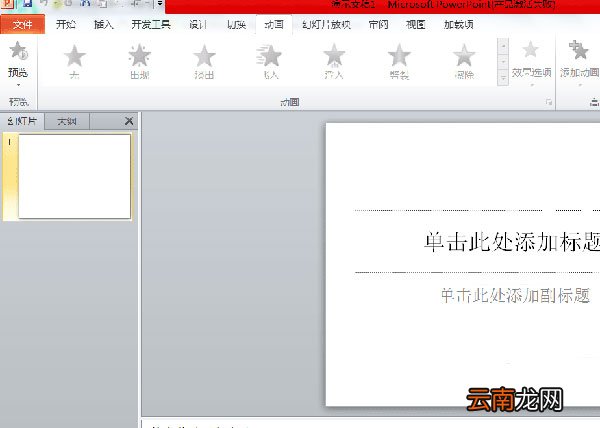Apply the 飞入 (Fly In) animation
600x428 pixels.
(x=270, y=61)
